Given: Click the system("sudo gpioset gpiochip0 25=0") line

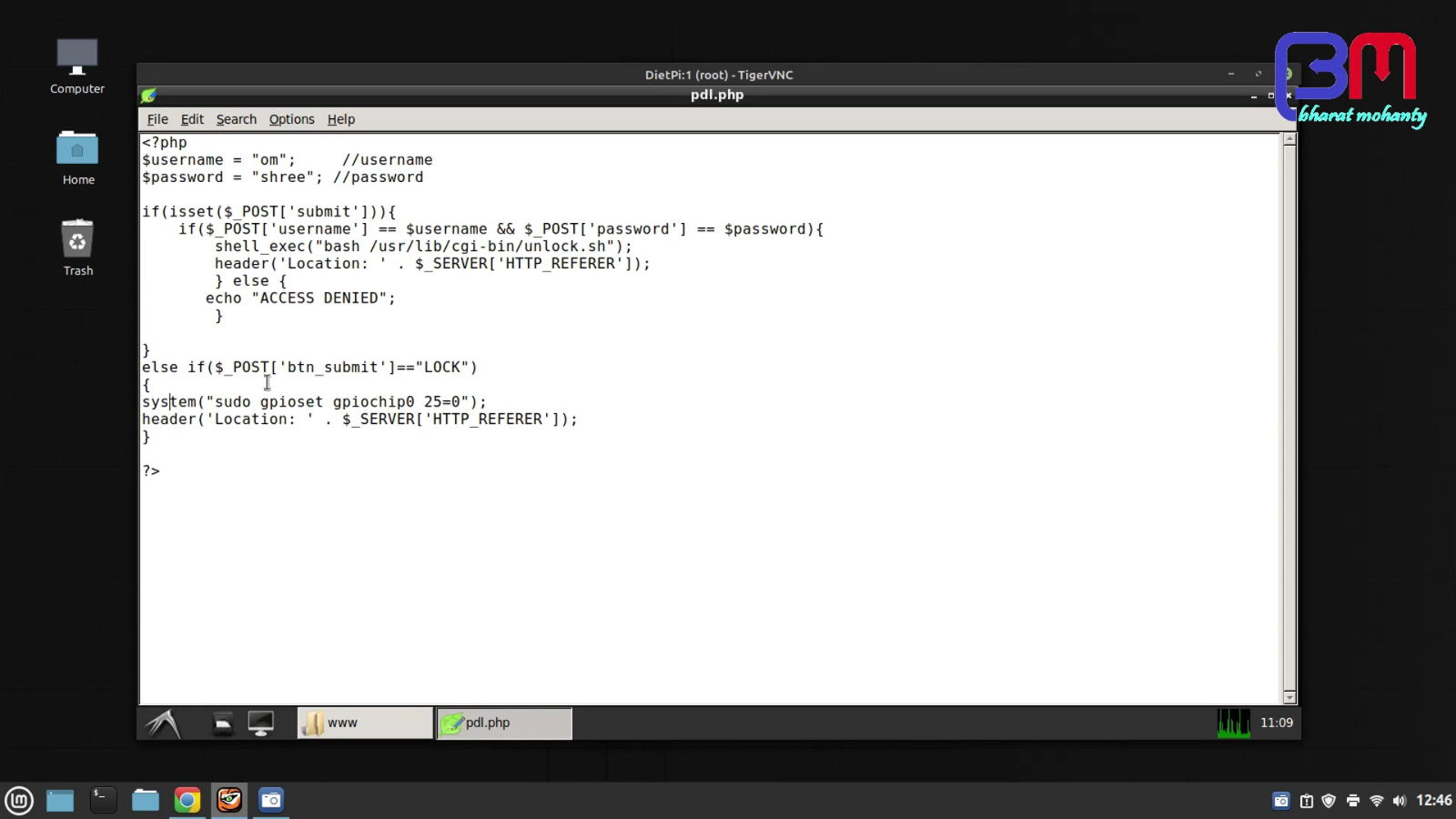Looking at the screenshot, I should [x=314, y=402].
